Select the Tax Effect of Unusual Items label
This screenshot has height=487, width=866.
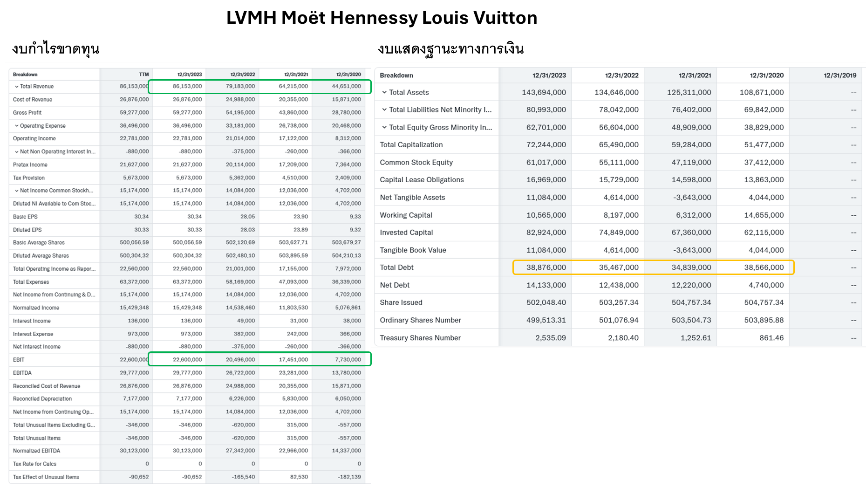pos(46,477)
